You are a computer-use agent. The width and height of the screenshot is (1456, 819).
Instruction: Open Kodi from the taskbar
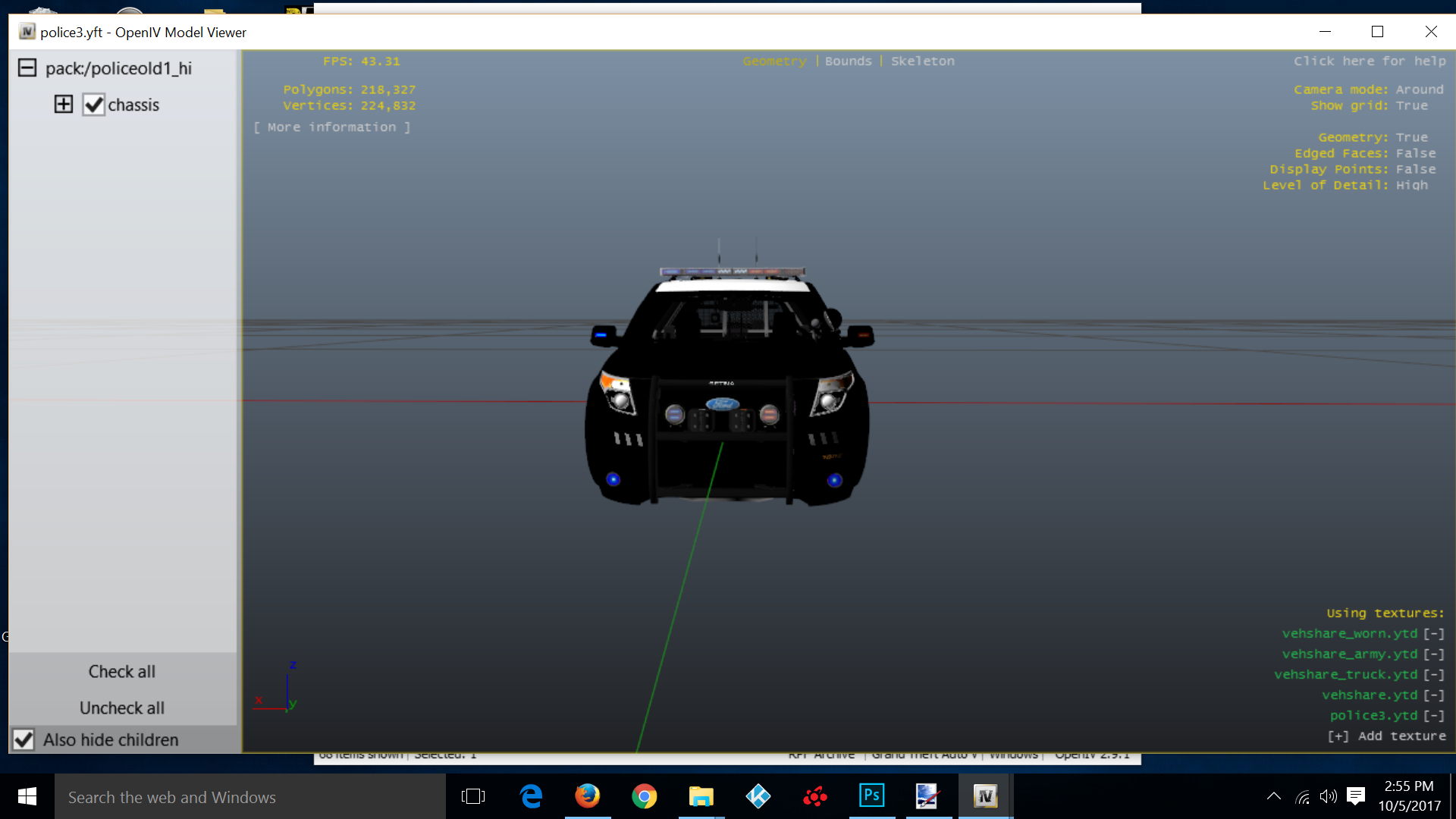758,796
